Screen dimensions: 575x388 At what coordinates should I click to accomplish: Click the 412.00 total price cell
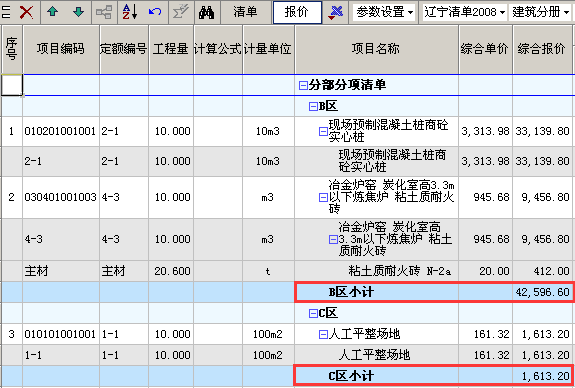pos(543,271)
